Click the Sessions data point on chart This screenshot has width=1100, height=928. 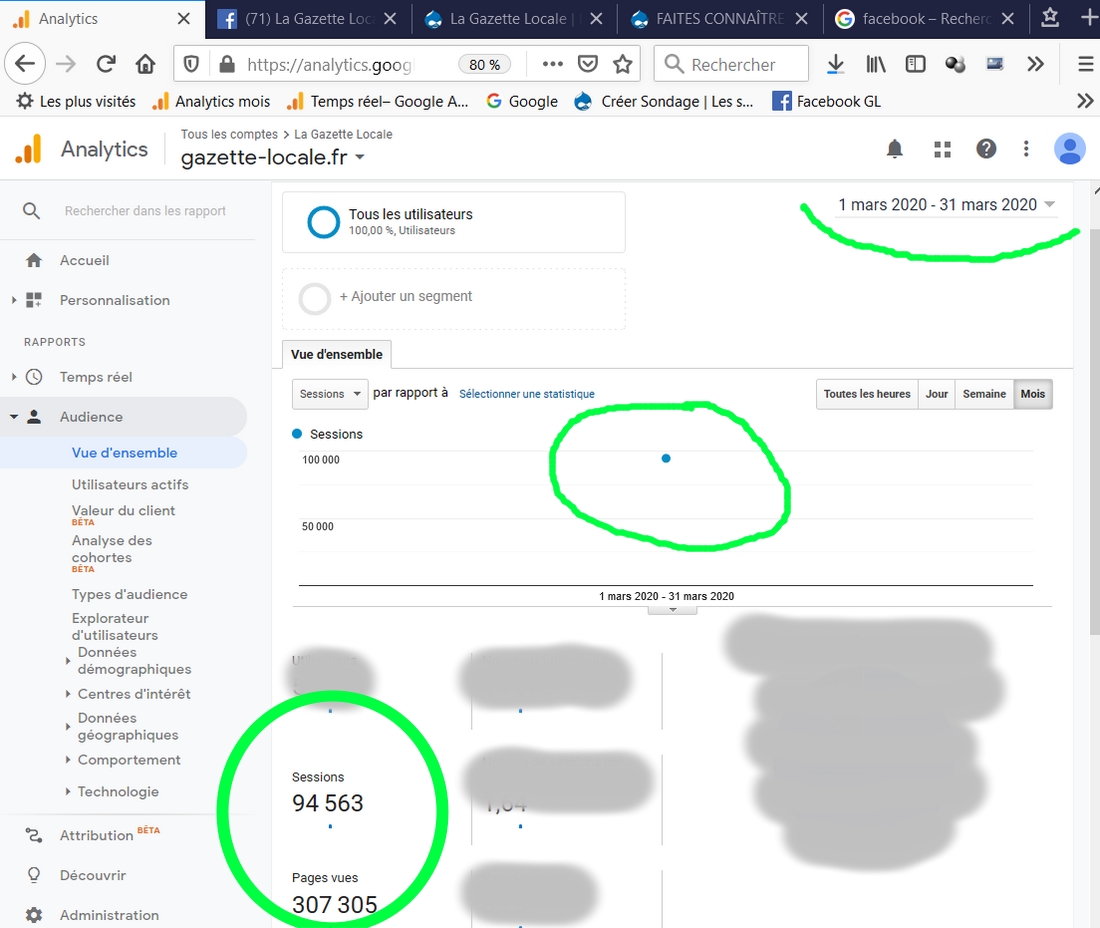(x=666, y=459)
